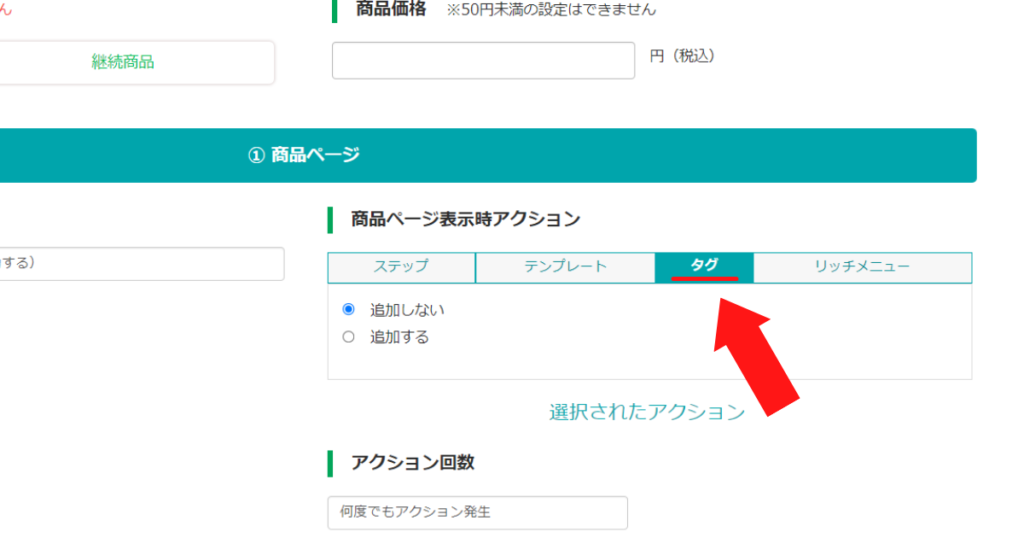1024x538 pixels.
Task: Click the large red arrow annotation
Action: click(x=754, y=356)
